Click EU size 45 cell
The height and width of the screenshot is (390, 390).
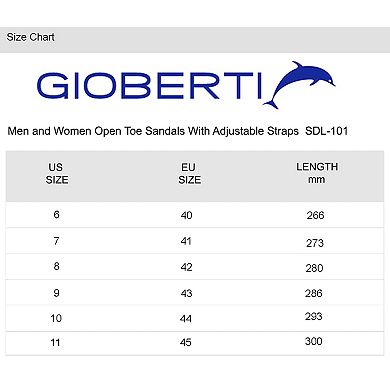point(186,342)
